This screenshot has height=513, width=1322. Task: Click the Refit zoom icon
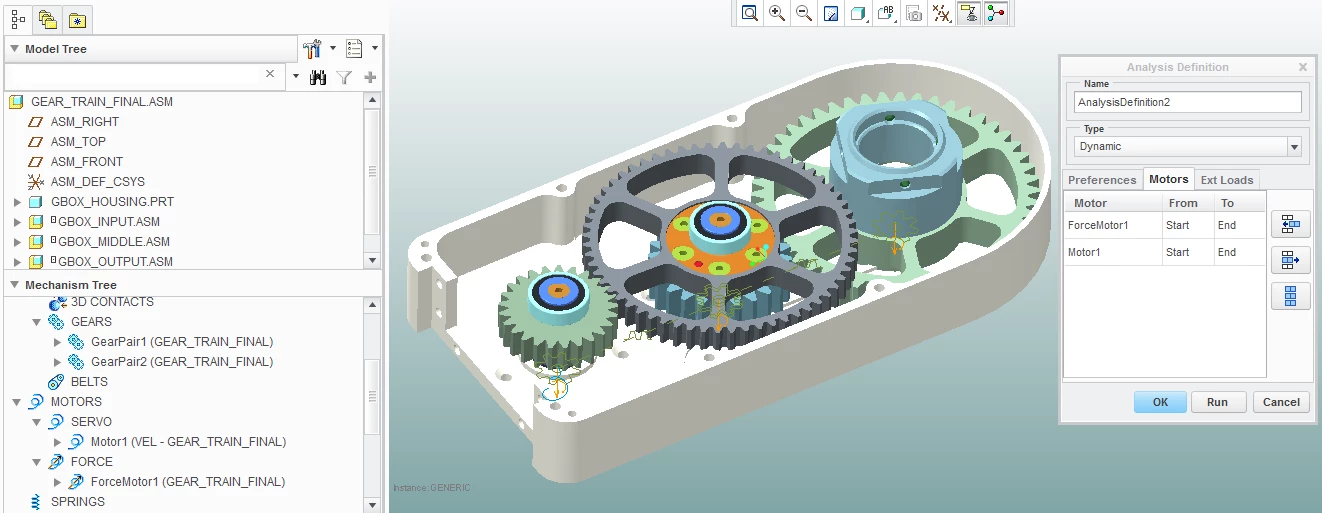(750, 13)
